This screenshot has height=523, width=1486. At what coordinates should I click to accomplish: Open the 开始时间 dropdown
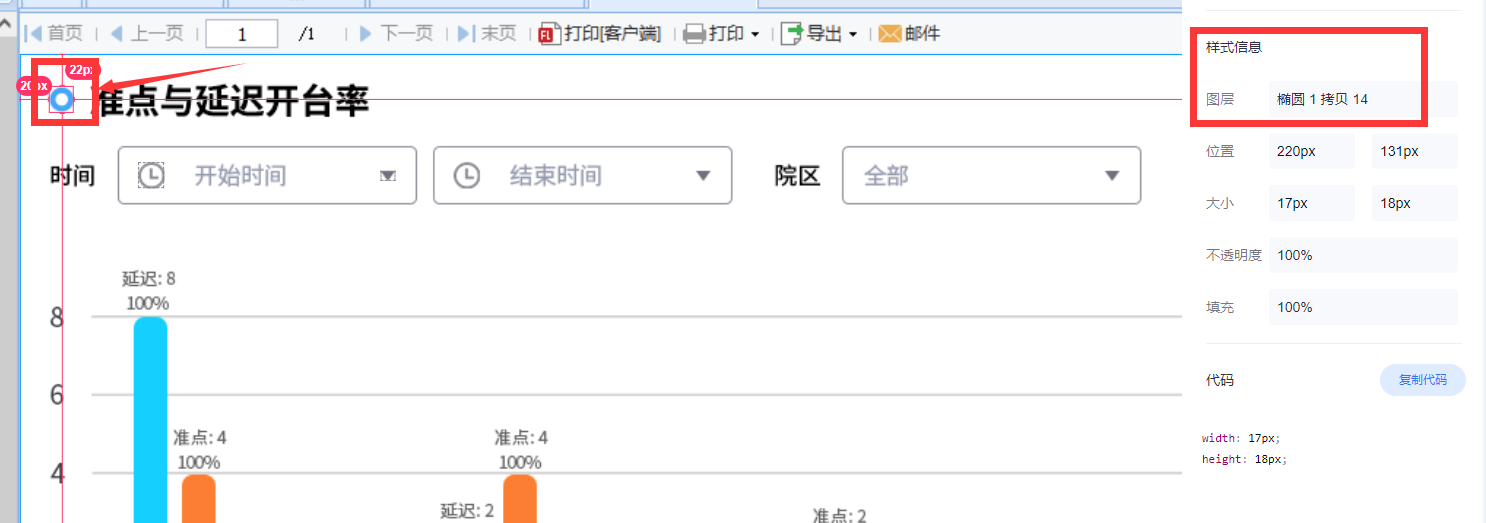(388, 176)
